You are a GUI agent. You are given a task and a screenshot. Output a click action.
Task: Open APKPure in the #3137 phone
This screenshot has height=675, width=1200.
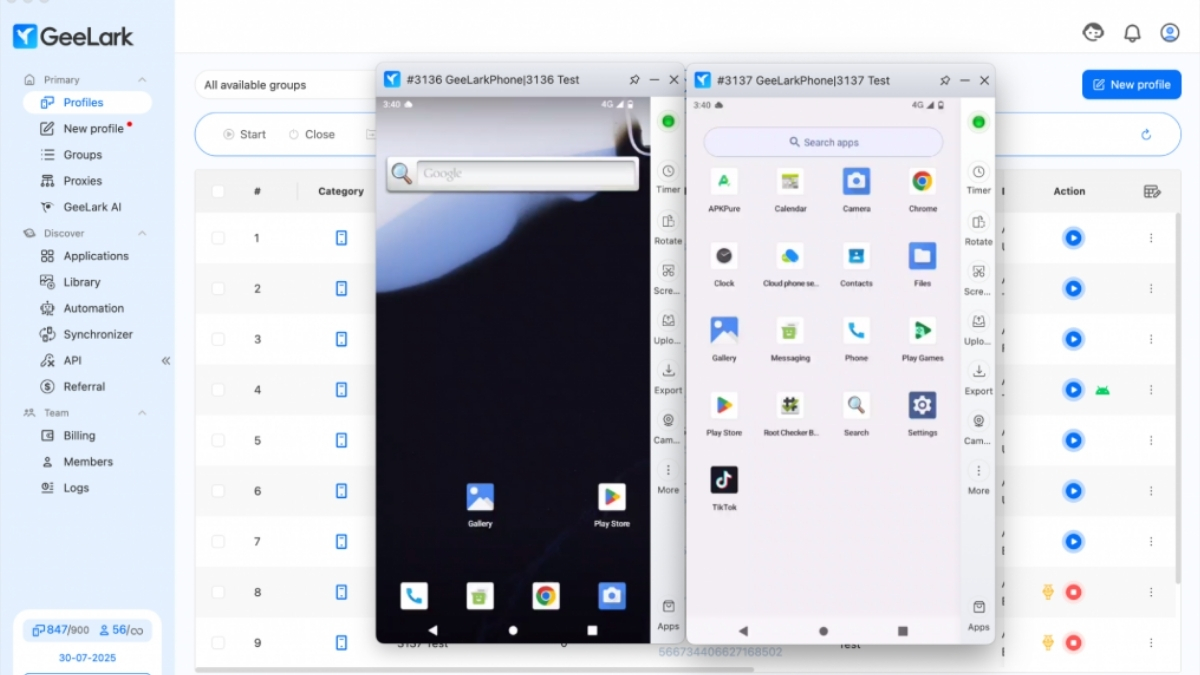point(724,182)
